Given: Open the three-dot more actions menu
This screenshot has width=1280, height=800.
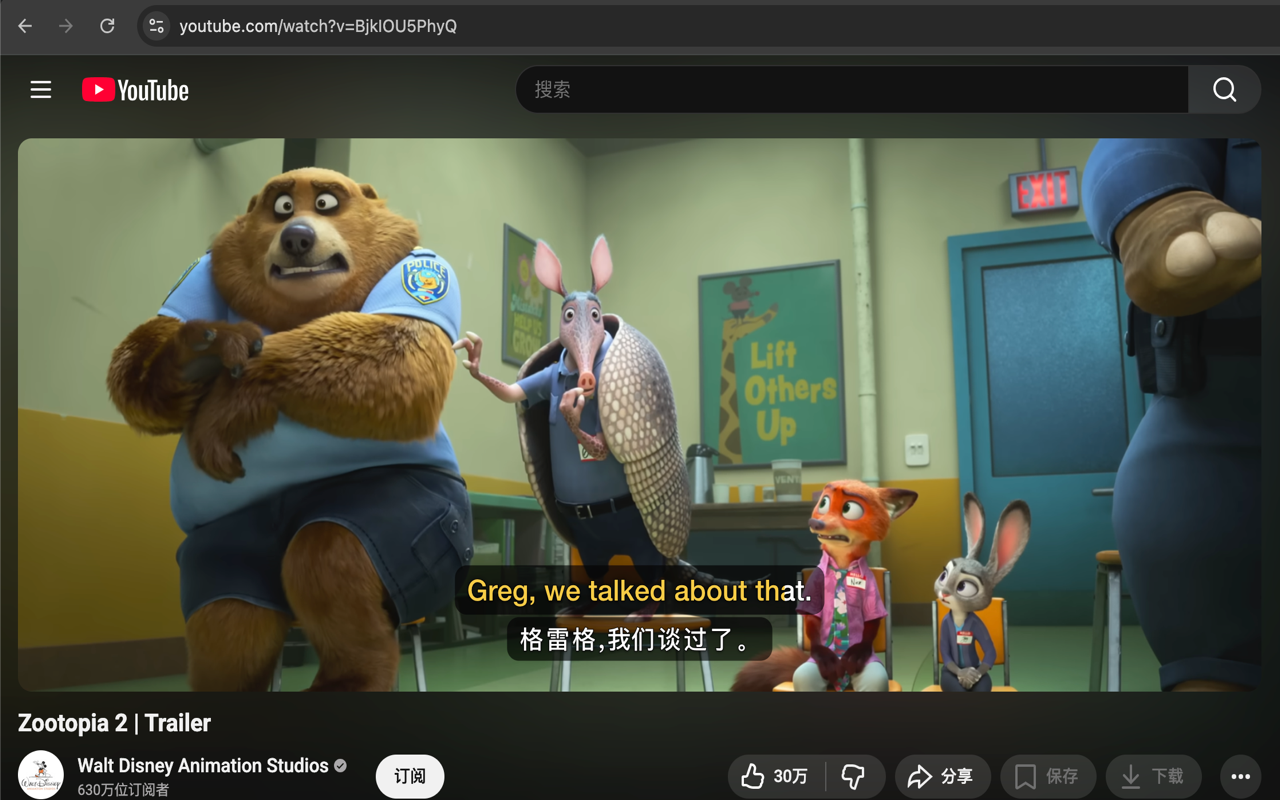Looking at the screenshot, I should (x=1241, y=776).
